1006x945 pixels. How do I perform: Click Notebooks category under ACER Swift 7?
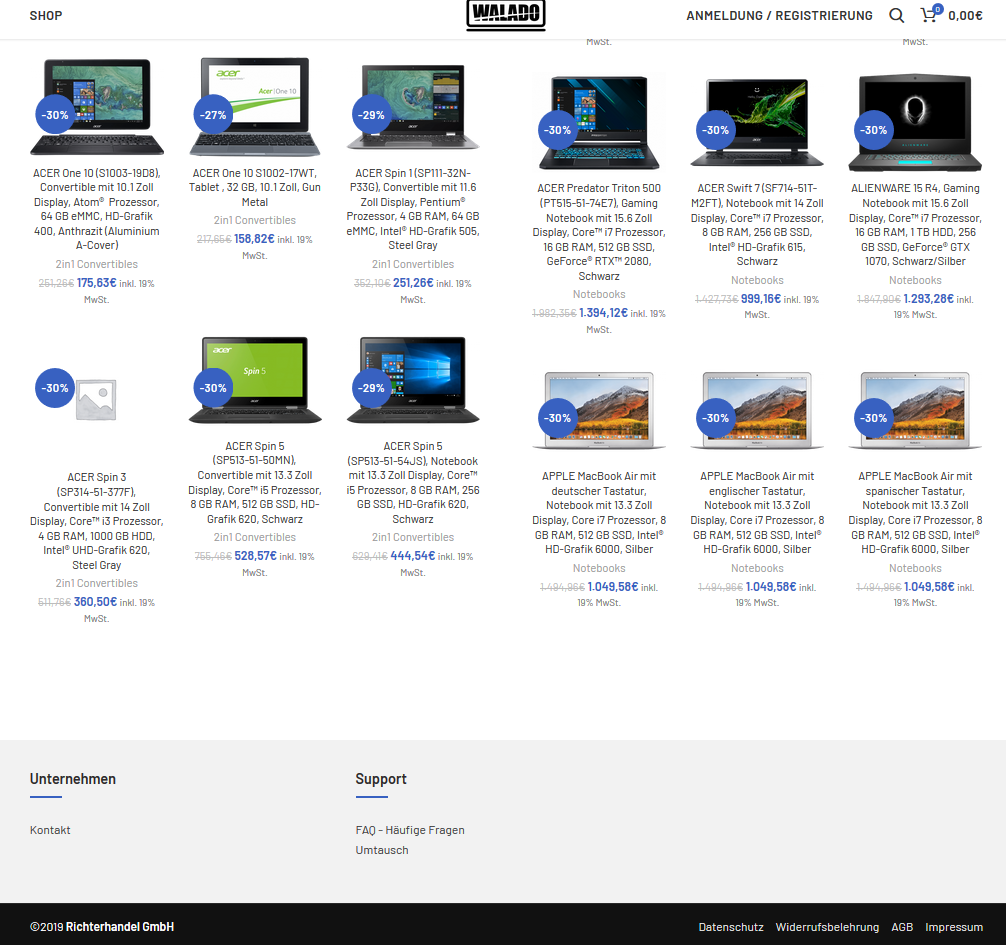click(757, 280)
